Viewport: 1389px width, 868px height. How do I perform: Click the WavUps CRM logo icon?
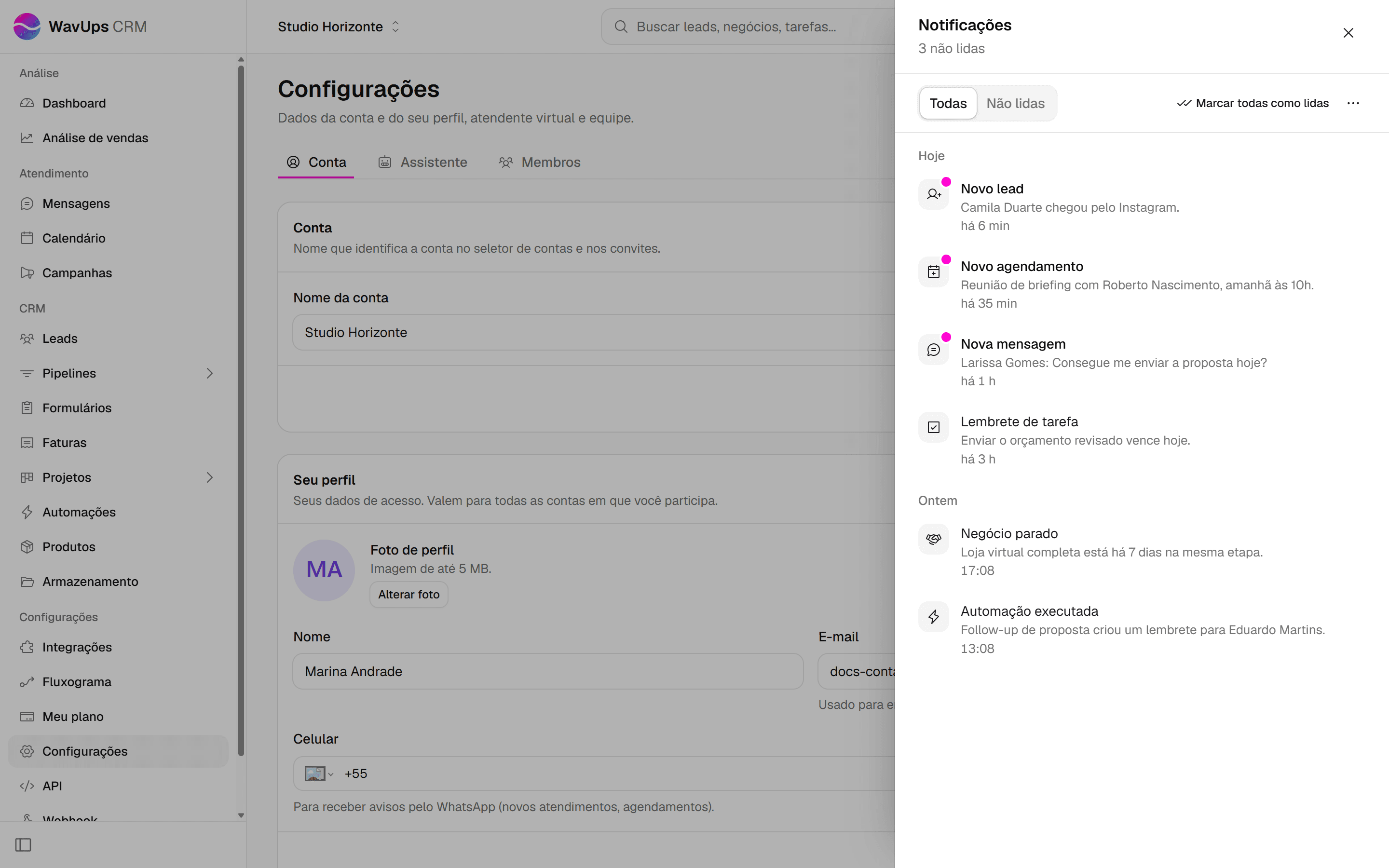pyautogui.click(x=27, y=27)
